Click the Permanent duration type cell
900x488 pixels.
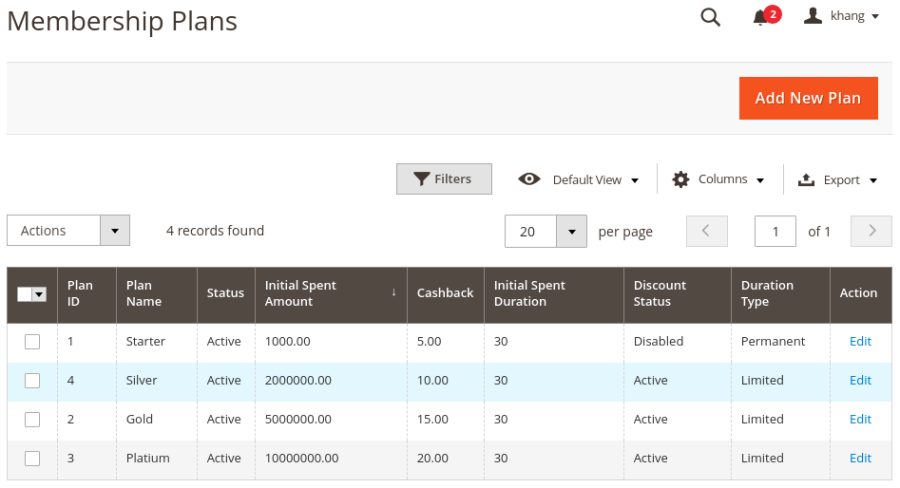pyautogui.click(x=781, y=342)
